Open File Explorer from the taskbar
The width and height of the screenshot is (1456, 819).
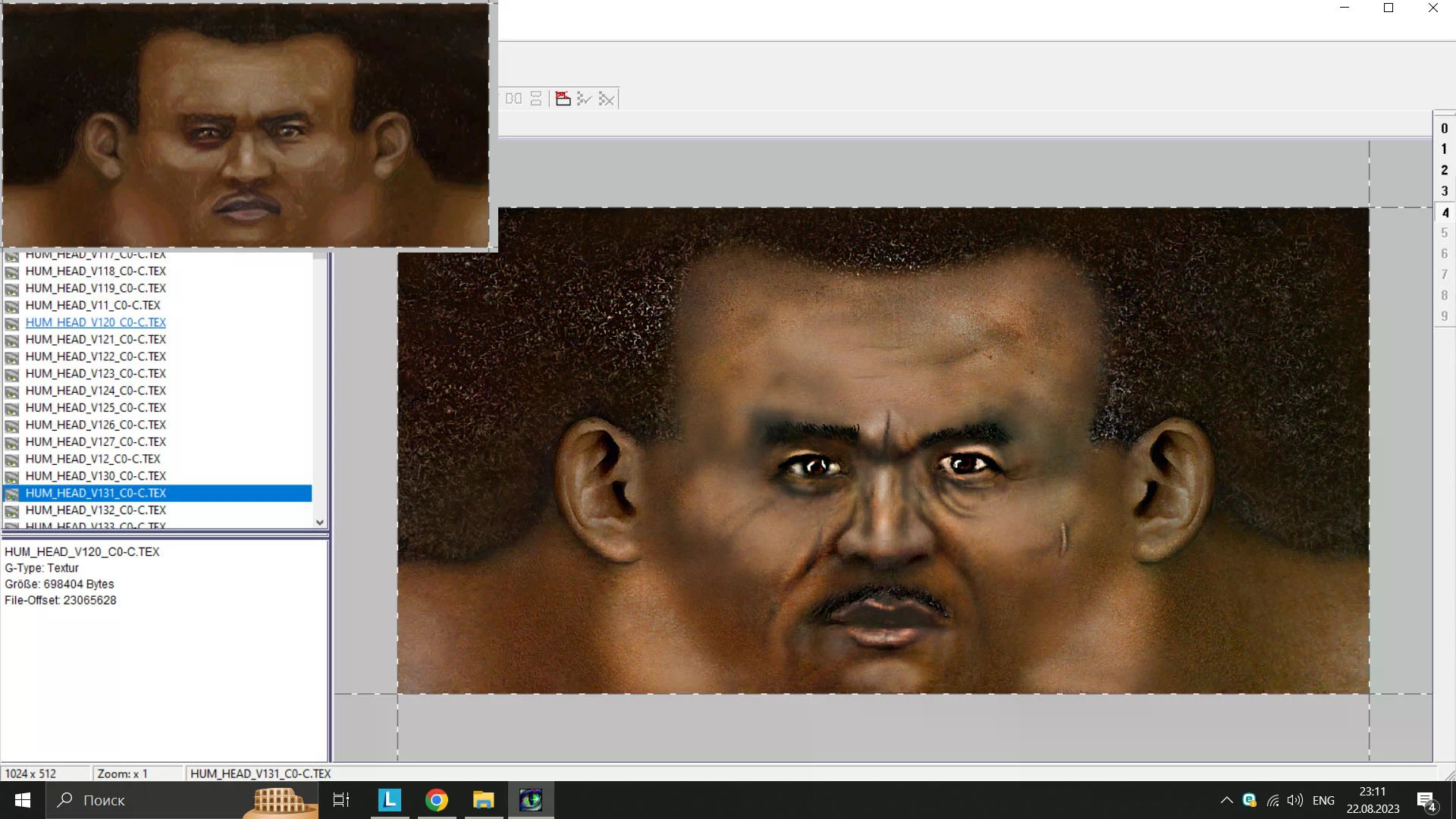coord(483,800)
